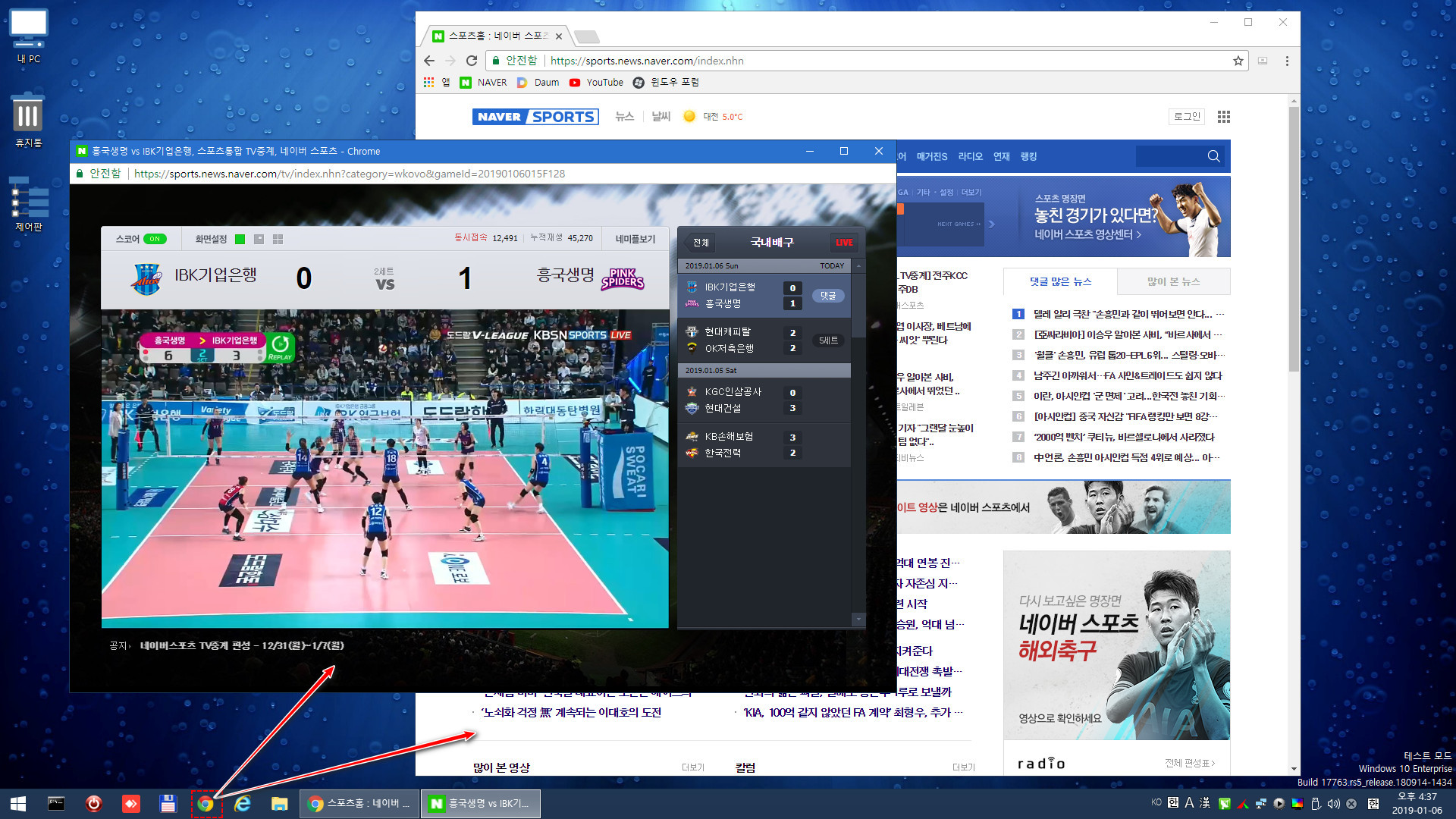
Task: Open File Explorer from taskbar
Action: click(x=279, y=803)
